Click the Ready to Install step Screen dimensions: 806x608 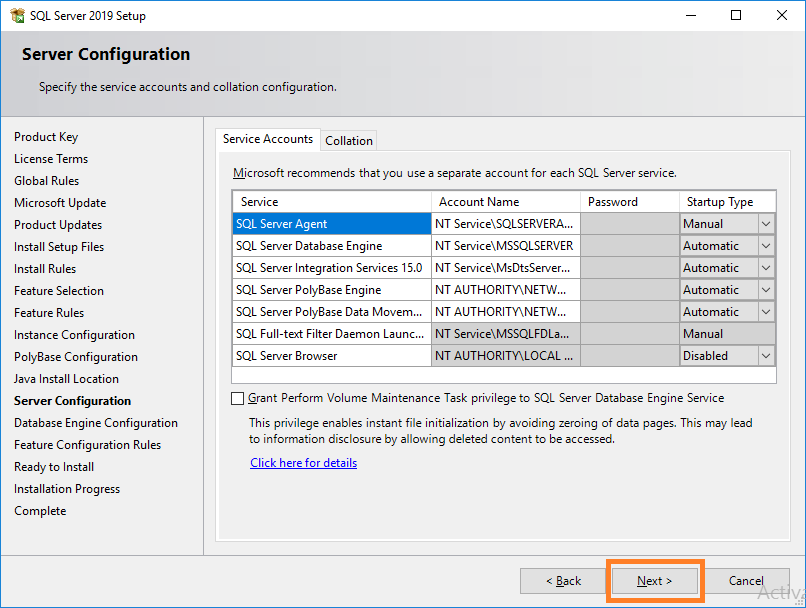(54, 467)
